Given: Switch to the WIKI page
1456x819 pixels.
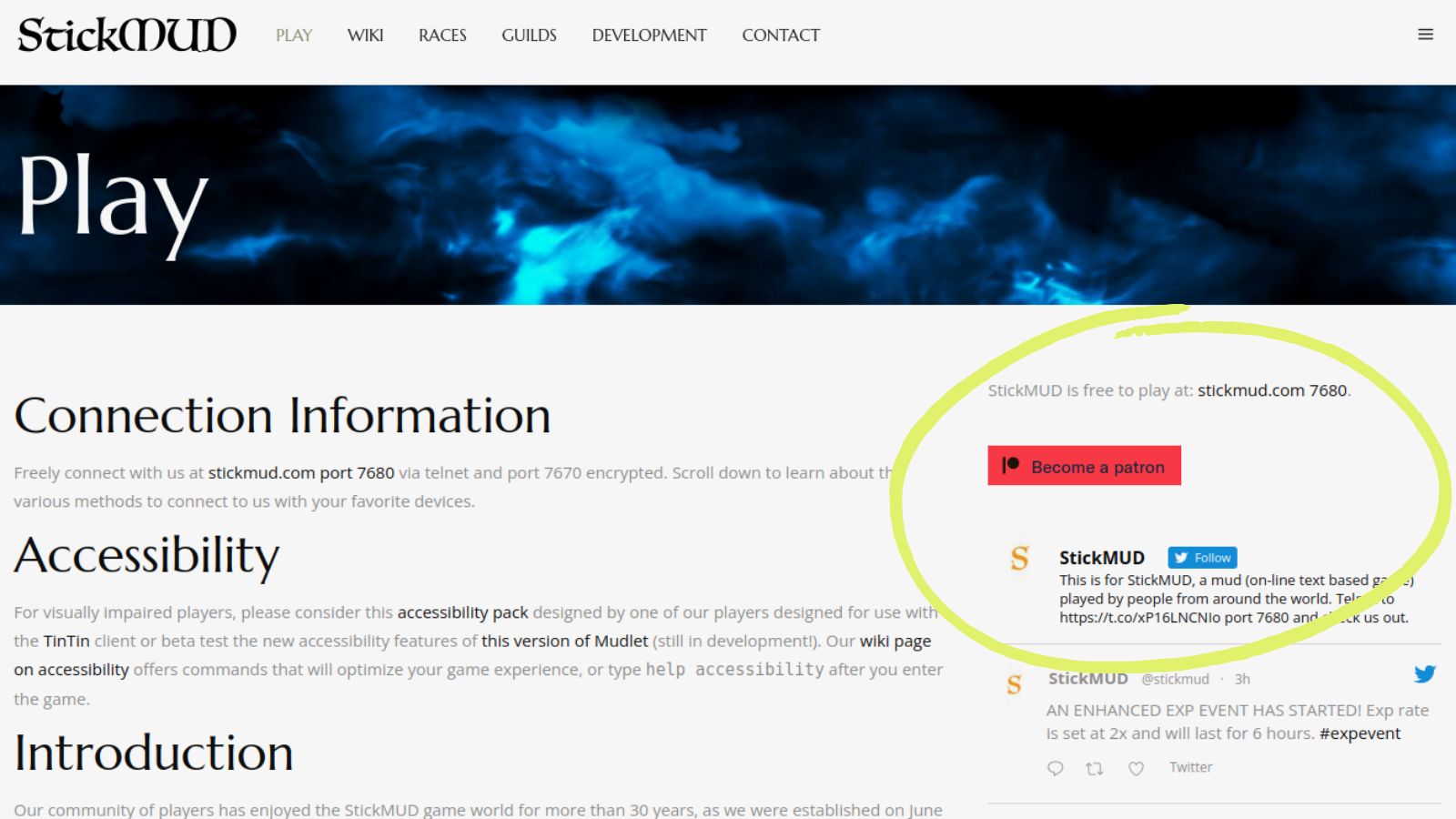Looking at the screenshot, I should [x=365, y=35].
